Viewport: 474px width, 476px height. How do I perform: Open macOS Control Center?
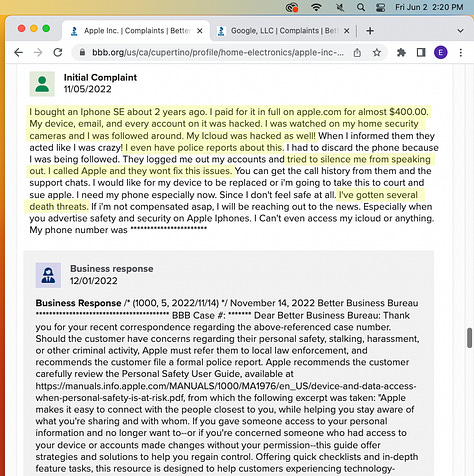coord(380,7)
